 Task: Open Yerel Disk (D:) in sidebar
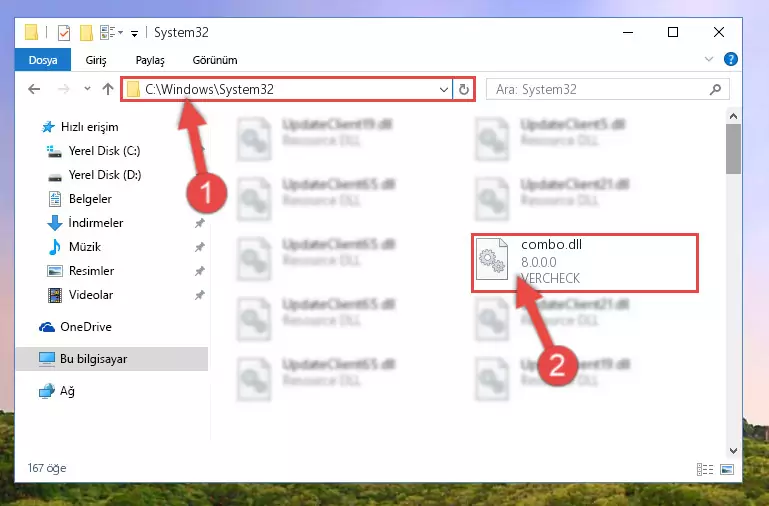(94, 175)
